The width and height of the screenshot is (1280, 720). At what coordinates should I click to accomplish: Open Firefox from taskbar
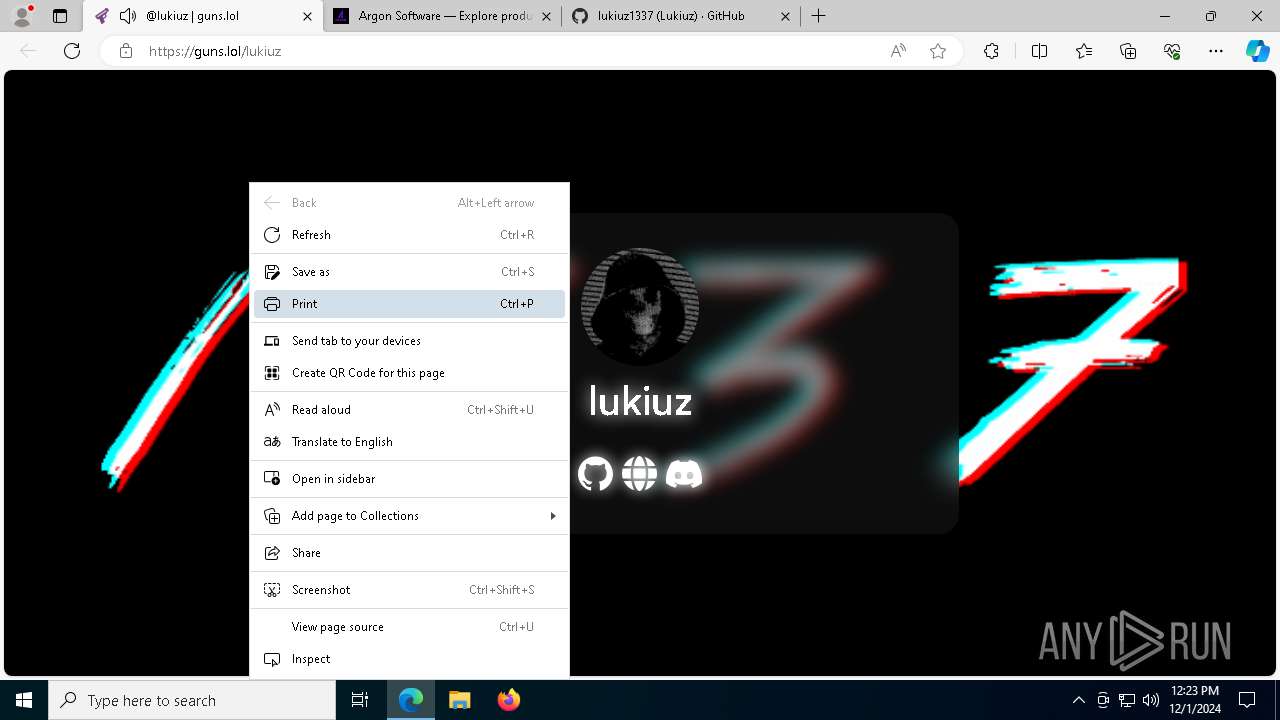[508, 700]
